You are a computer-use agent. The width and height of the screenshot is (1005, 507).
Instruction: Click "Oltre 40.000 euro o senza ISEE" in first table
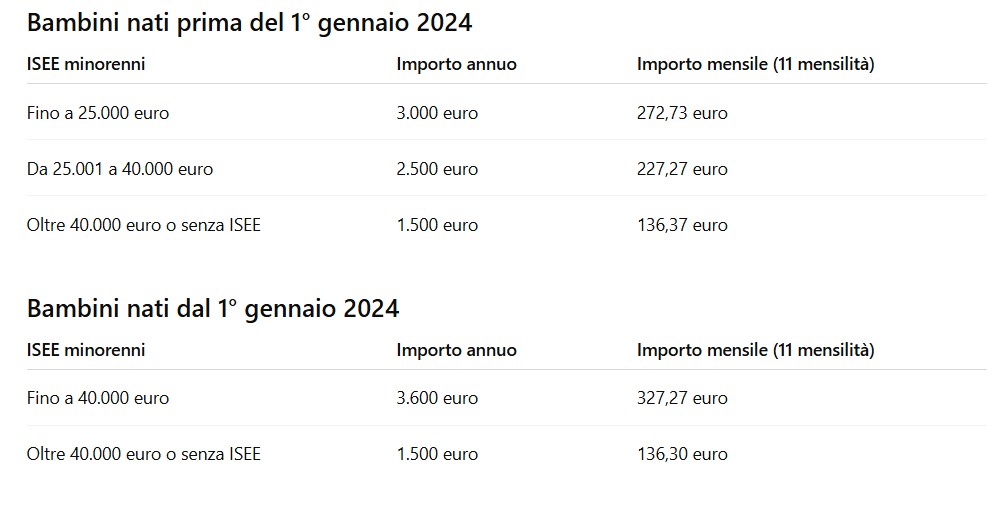pos(144,225)
